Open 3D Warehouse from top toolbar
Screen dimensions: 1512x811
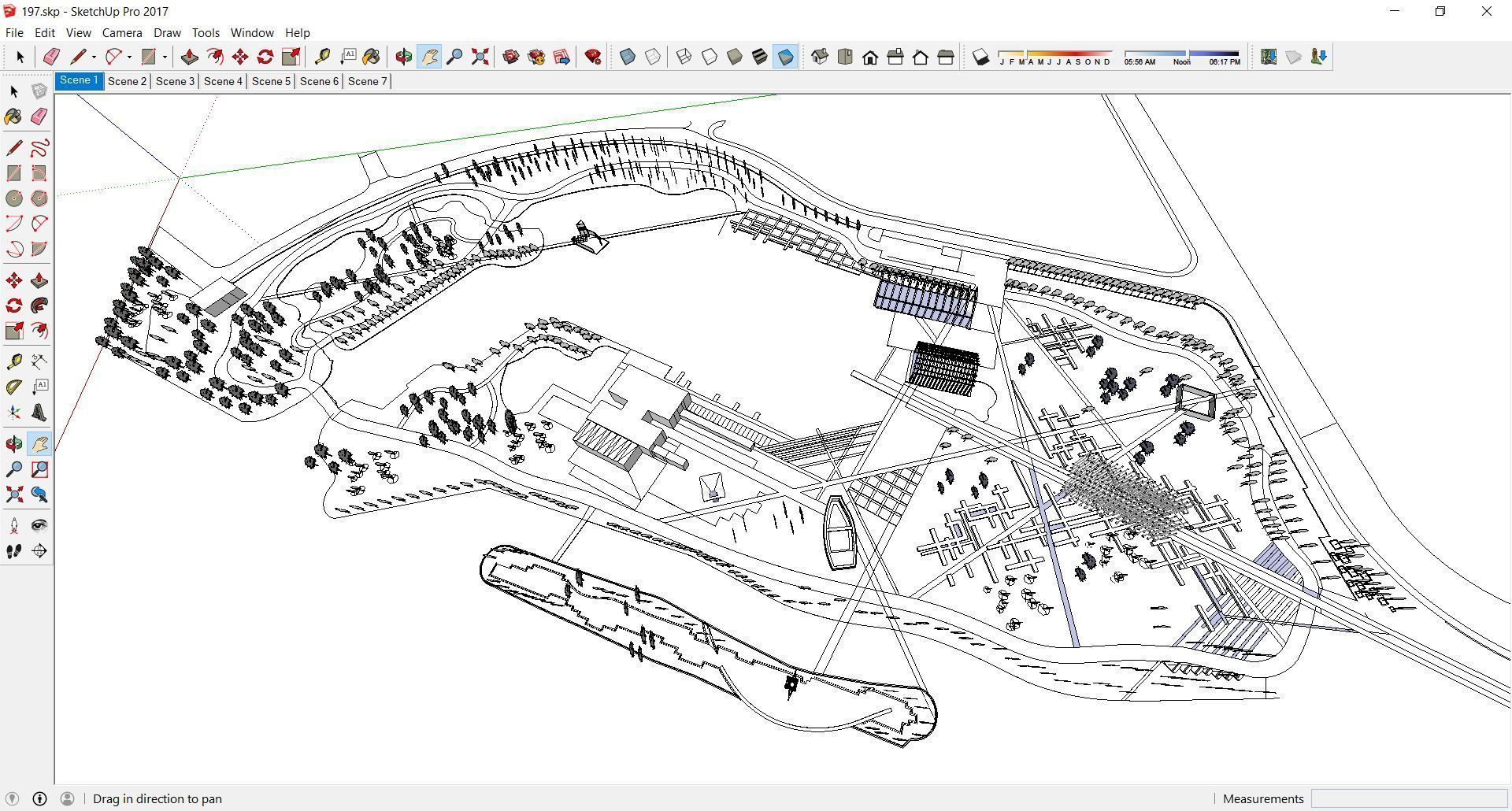point(511,57)
